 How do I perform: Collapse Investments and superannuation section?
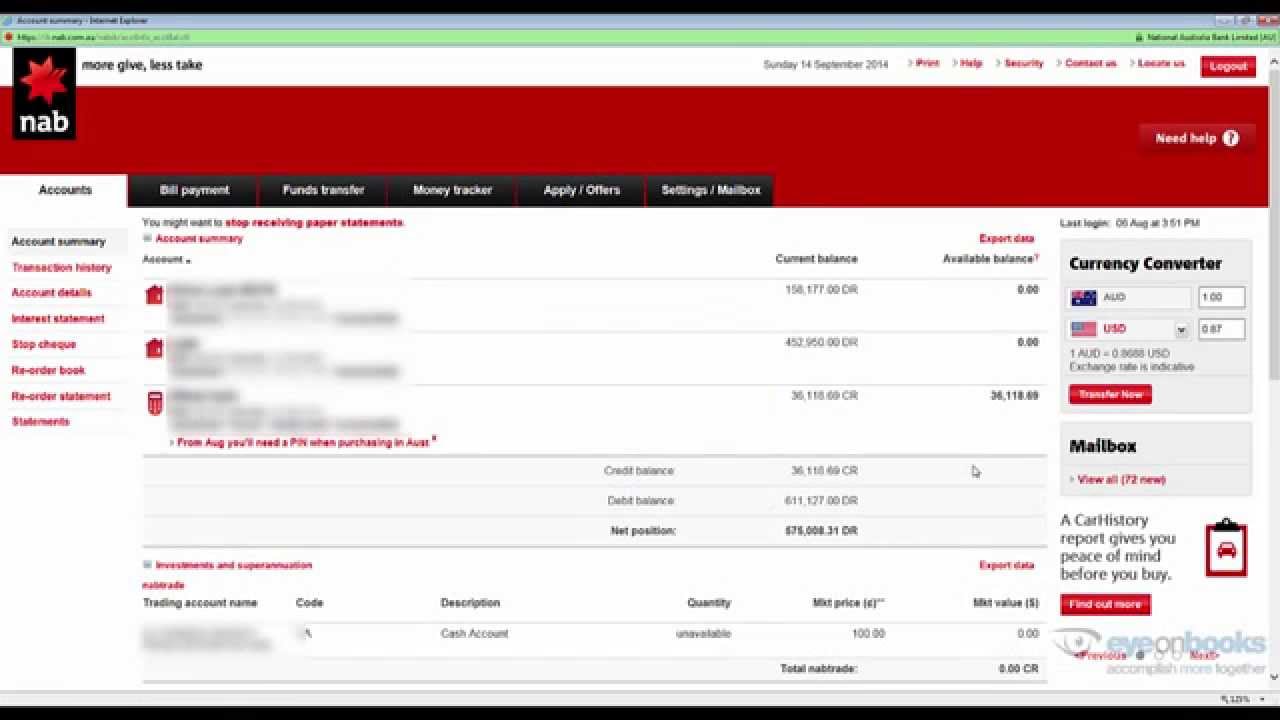147,565
